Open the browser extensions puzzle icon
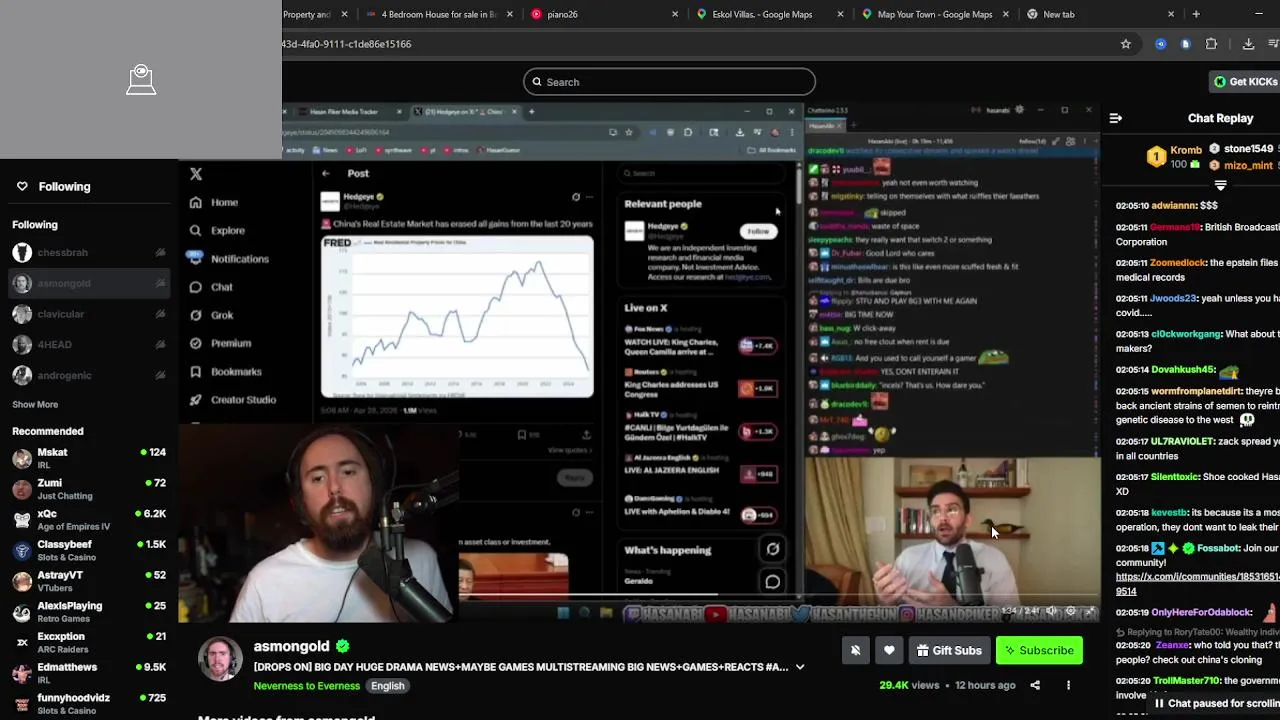The width and height of the screenshot is (1280, 720). click(1211, 44)
